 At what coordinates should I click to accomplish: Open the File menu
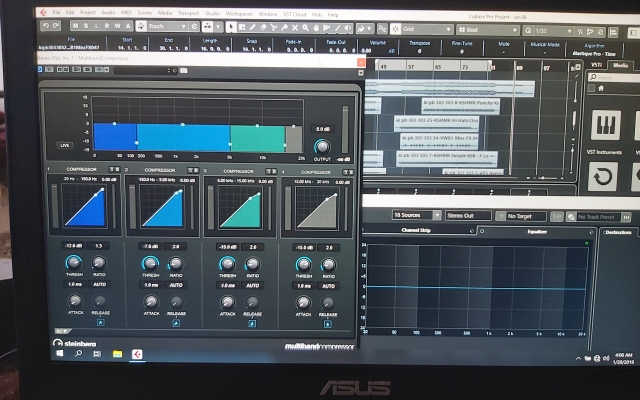point(56,13)
